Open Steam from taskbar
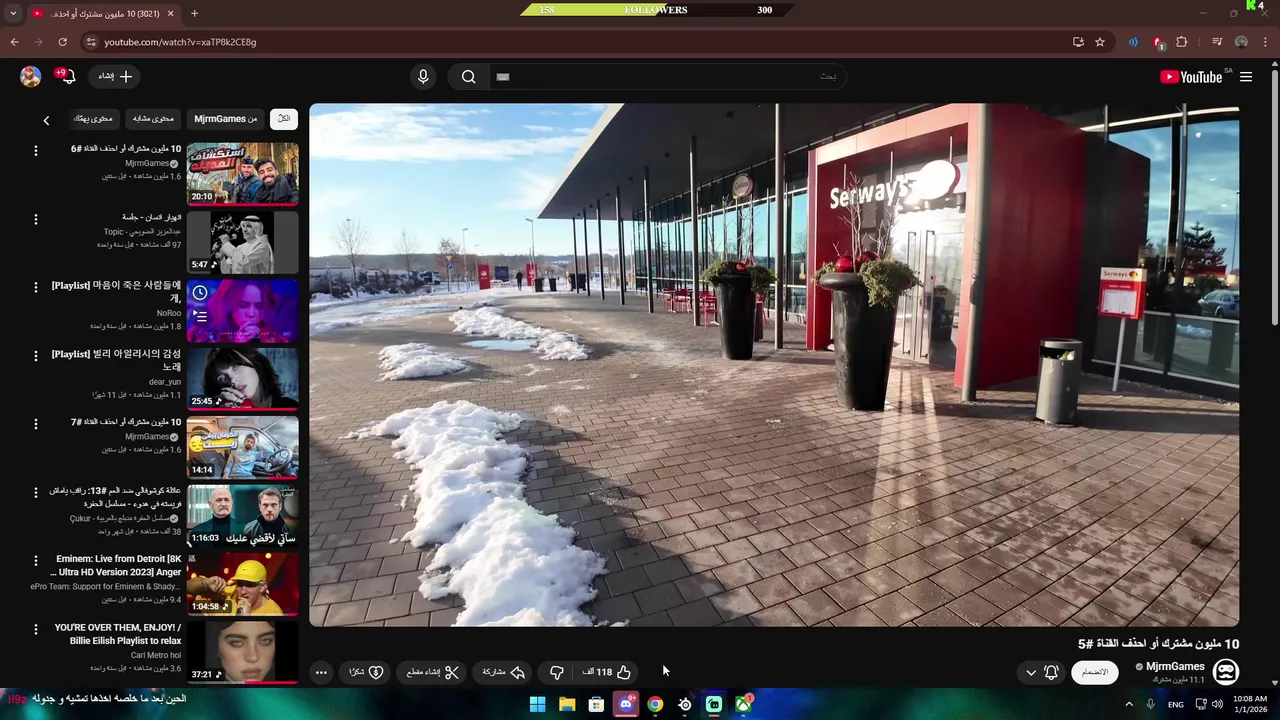Viewport: 1280px width, 720px height. point(684,704)
